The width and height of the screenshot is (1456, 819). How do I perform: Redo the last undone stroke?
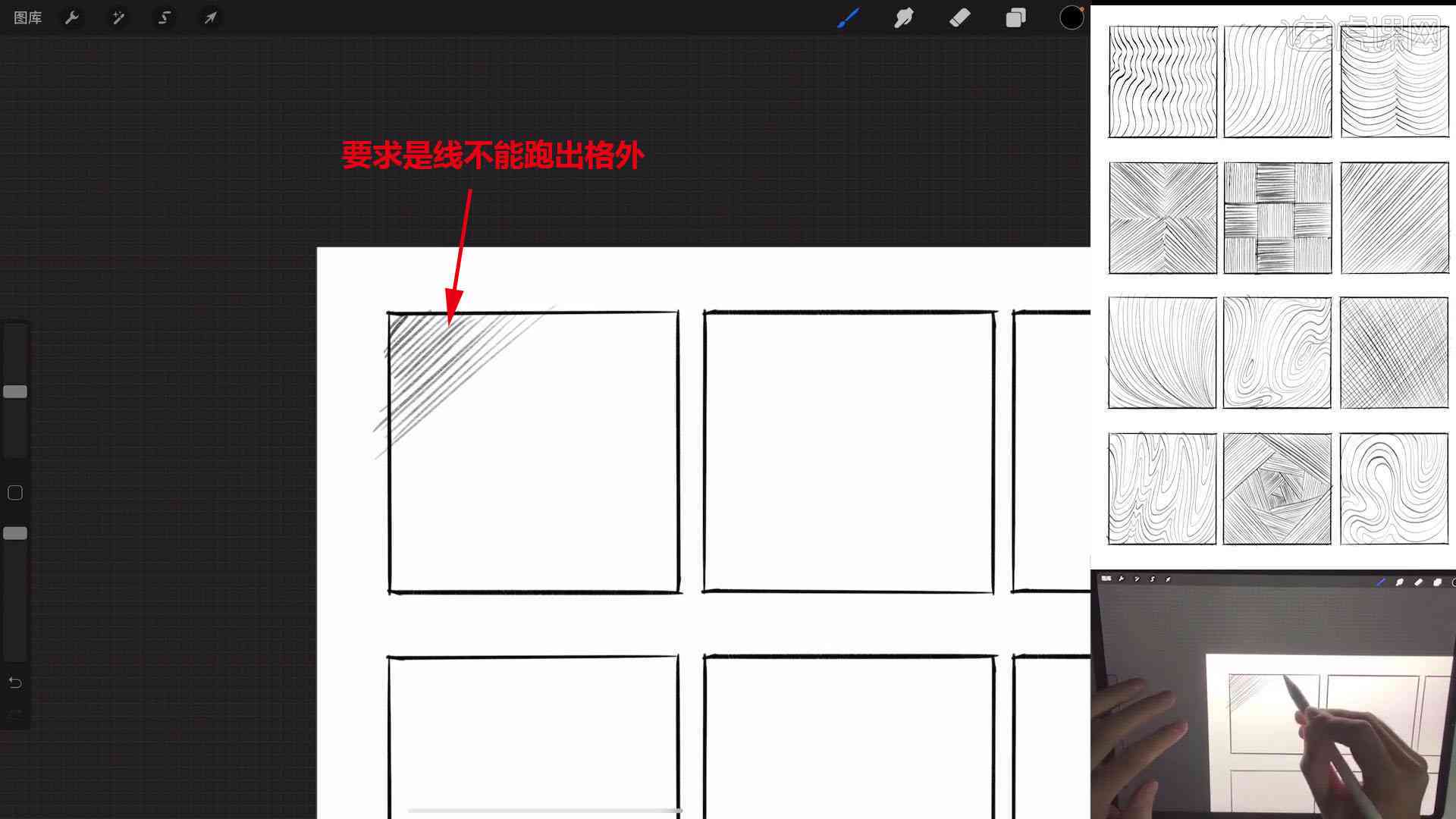(x=15, y=714)
